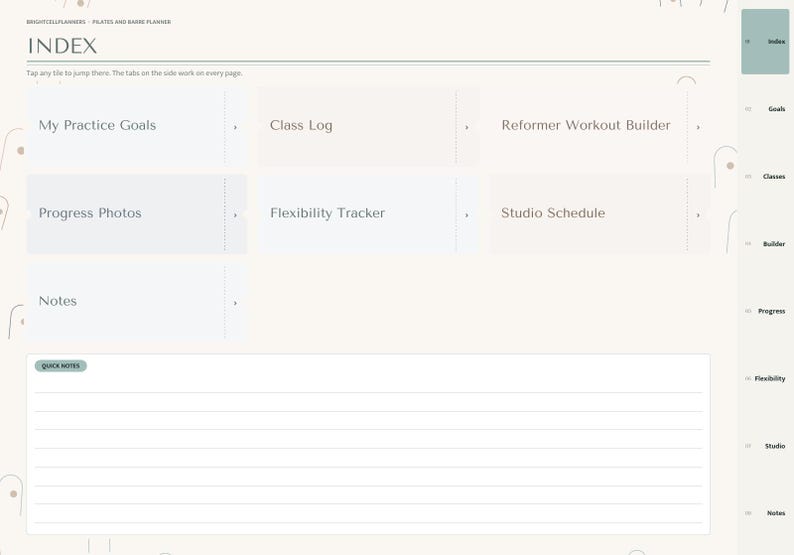This screenshot has height=555, width=794.
Task: Switch to the Goals side tab
Action: [765, 109]
